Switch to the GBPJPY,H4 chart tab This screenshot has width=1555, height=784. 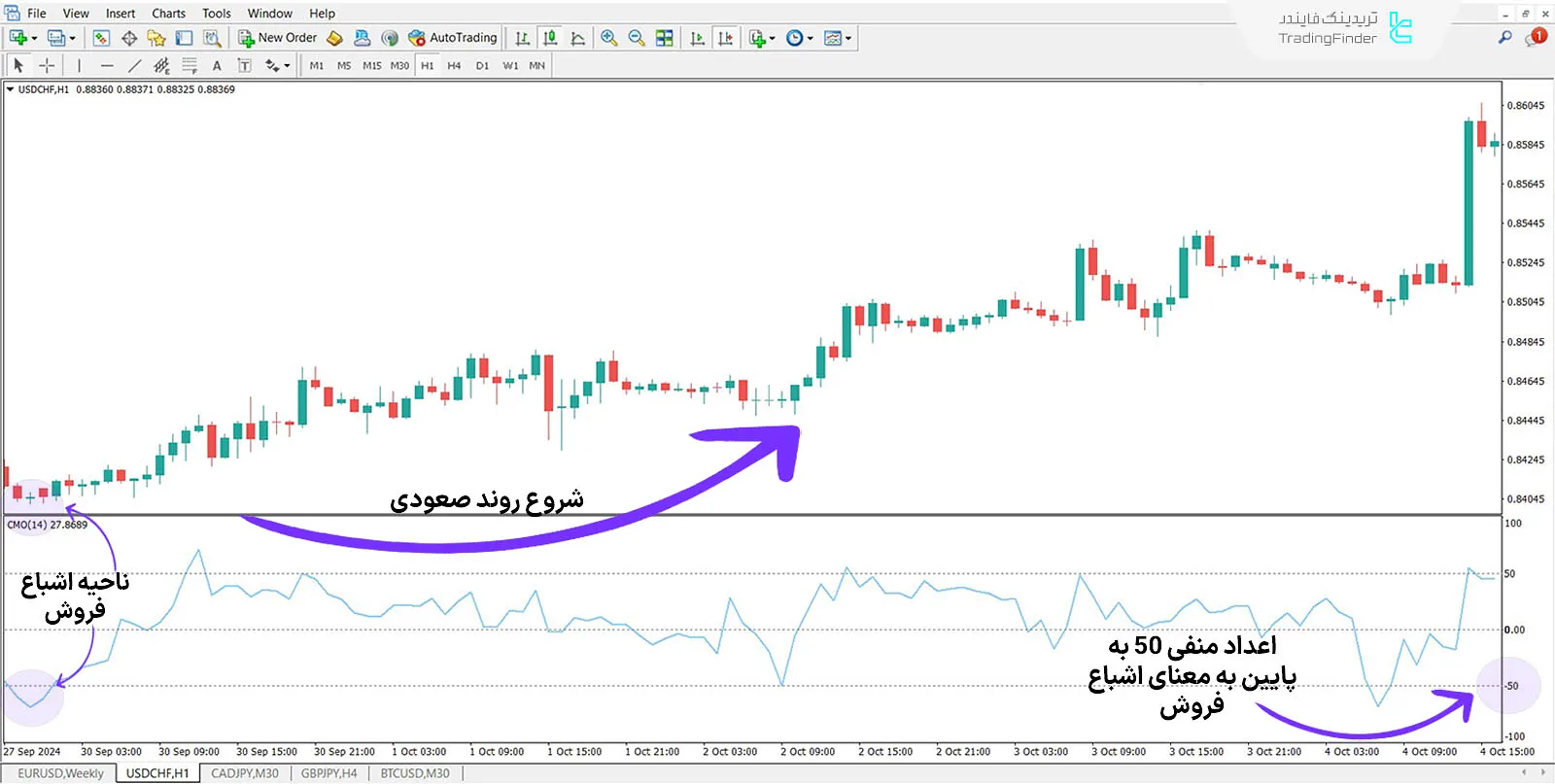click(328, 773)
